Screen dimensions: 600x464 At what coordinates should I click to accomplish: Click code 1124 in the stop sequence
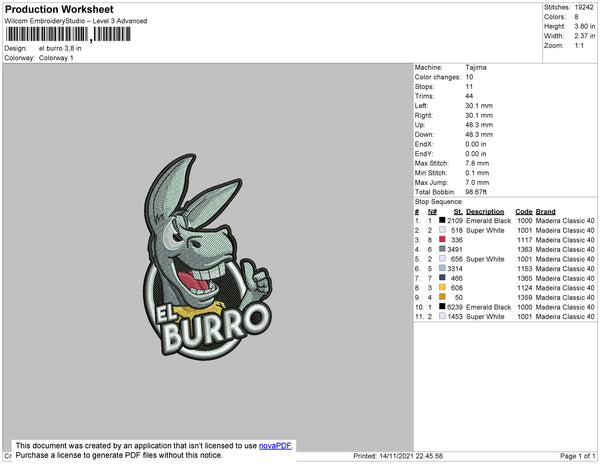point(524,288)
